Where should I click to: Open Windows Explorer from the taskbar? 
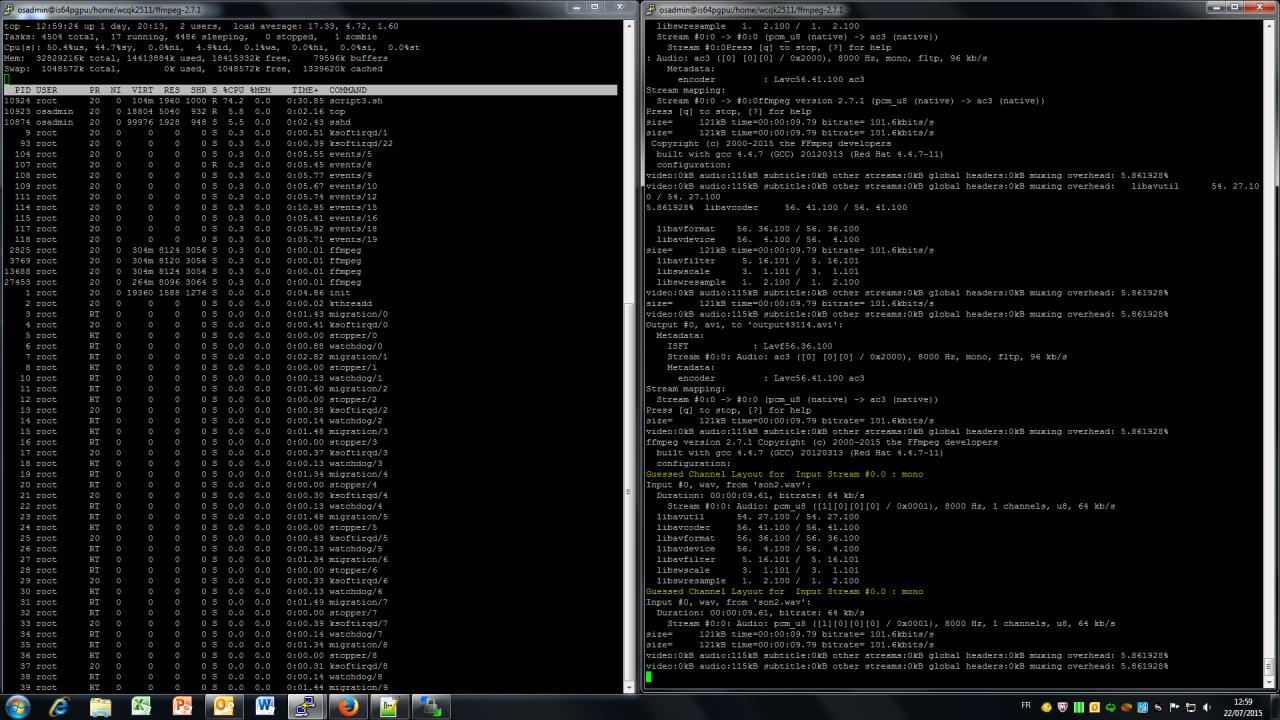100,707
